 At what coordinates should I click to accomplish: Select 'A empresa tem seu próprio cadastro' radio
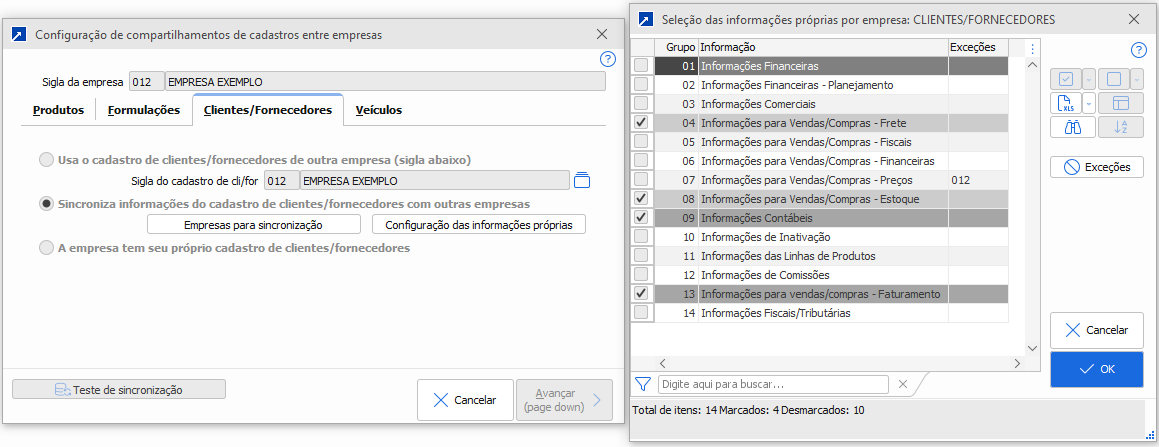[46, 248]
